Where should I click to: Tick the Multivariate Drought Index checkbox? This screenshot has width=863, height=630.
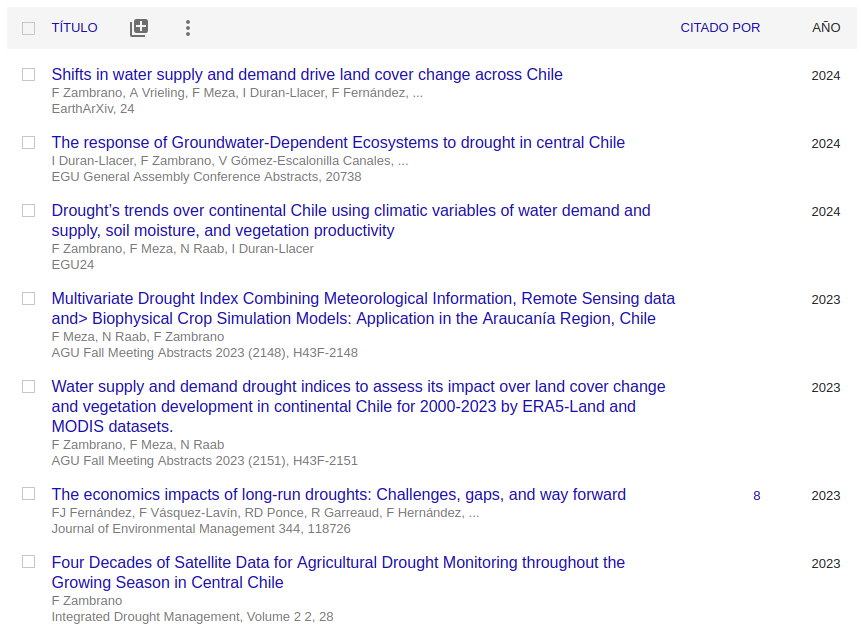tap(28, 299)
